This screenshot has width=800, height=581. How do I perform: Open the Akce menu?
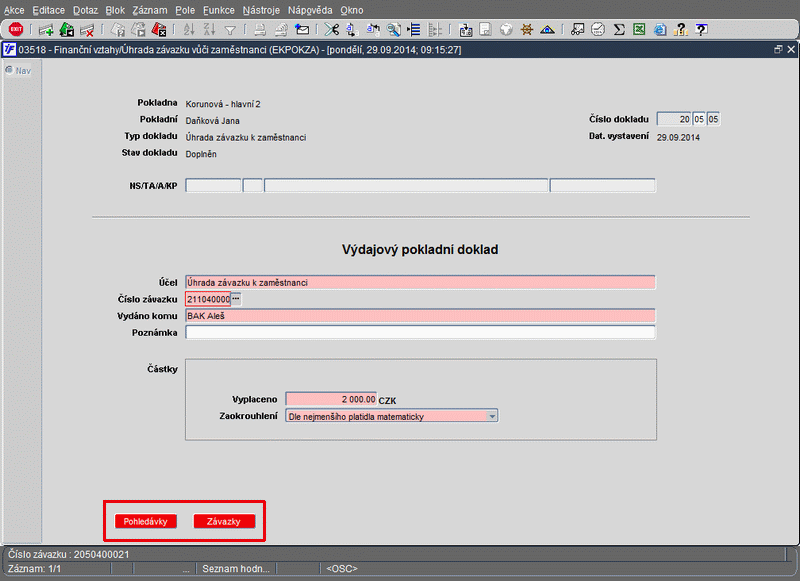[14, 10]
